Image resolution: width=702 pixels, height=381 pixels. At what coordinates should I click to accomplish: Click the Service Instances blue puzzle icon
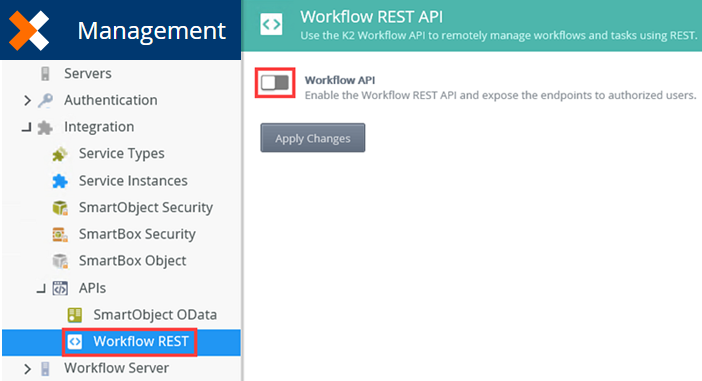pos(60,181)
